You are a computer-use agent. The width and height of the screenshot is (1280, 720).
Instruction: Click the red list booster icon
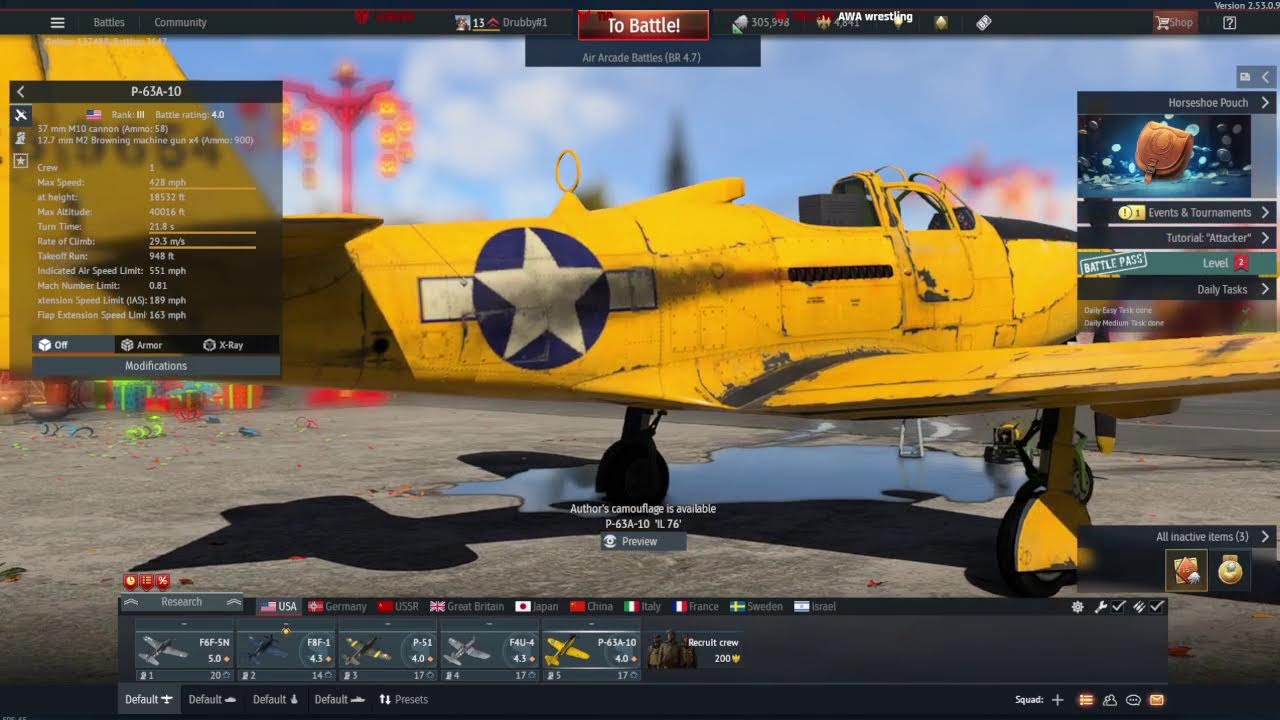[x=147, y=581]
